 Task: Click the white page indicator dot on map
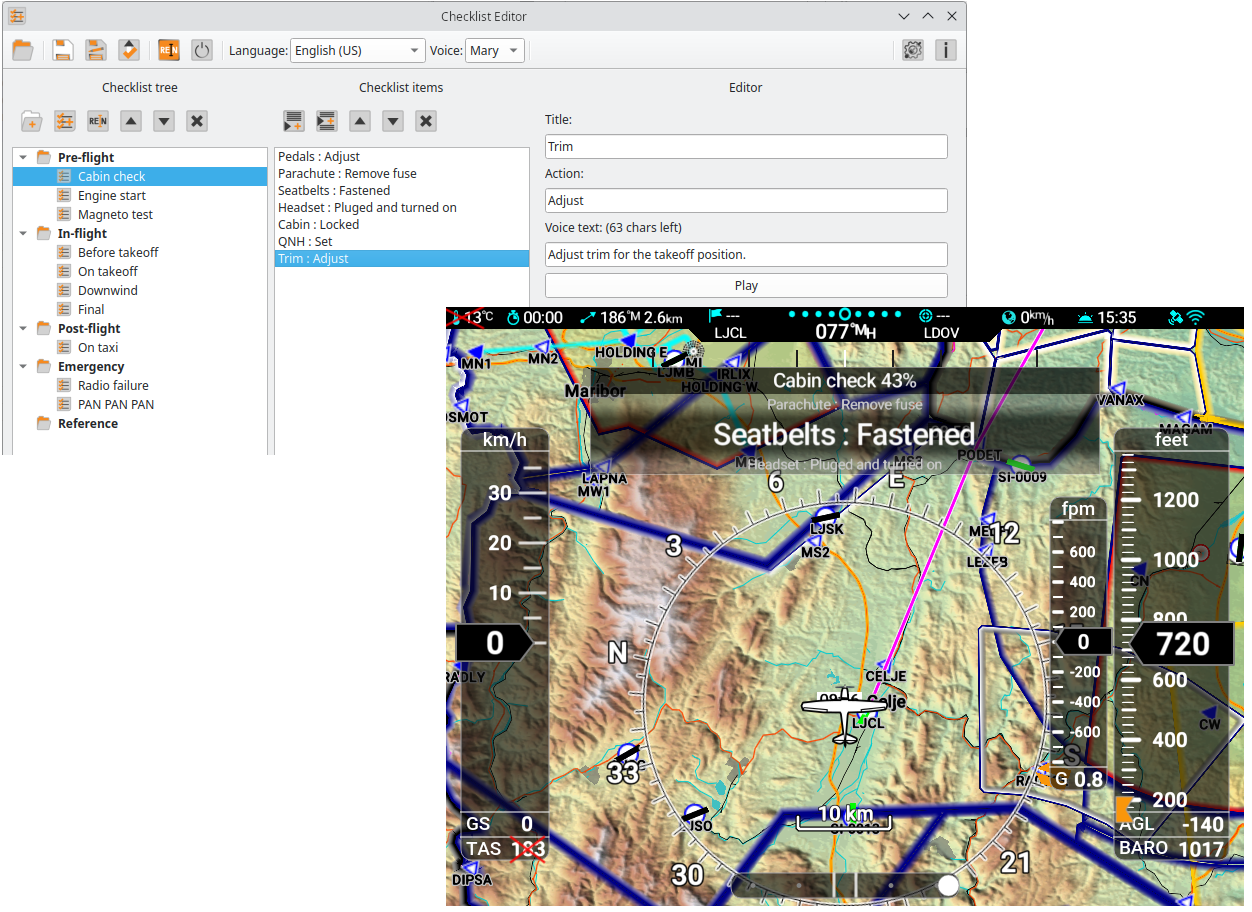click(948, 884)
